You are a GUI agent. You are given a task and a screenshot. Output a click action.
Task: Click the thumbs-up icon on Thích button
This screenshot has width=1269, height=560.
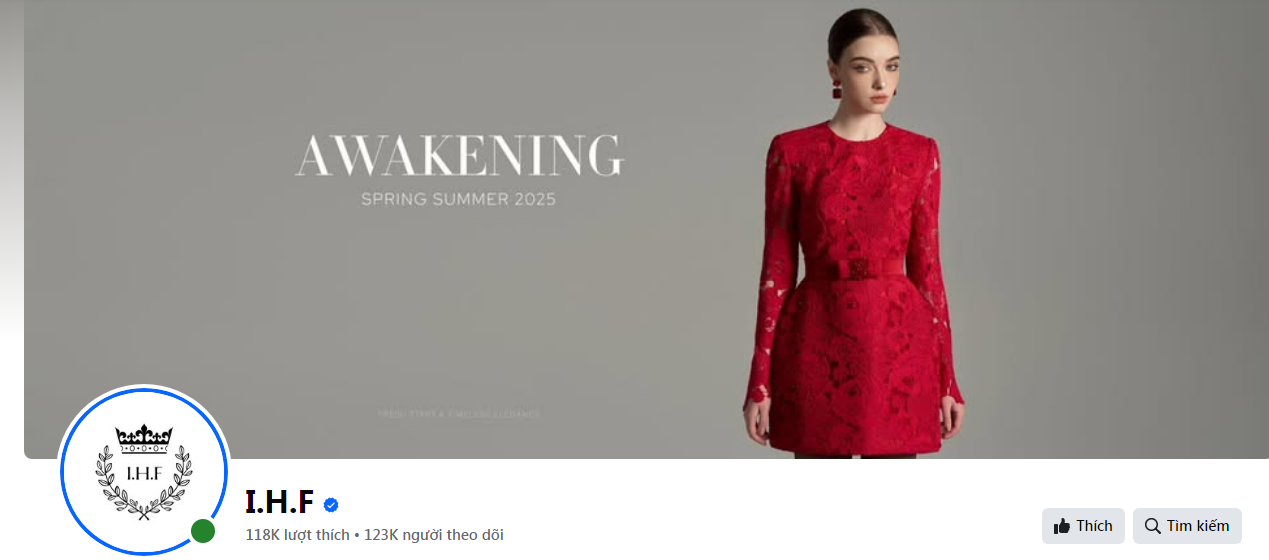1062,525
